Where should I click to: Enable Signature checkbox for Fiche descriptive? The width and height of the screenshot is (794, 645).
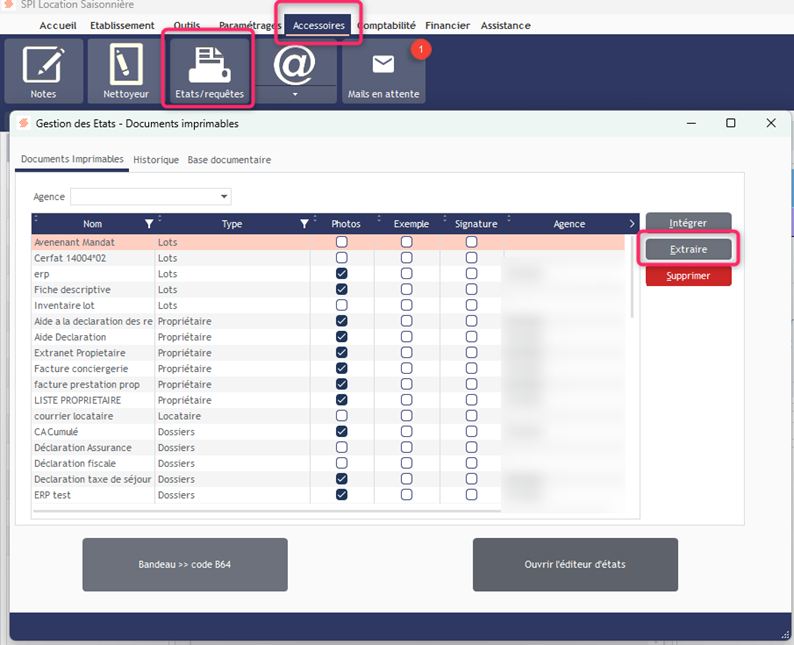[x=471, y=290]
